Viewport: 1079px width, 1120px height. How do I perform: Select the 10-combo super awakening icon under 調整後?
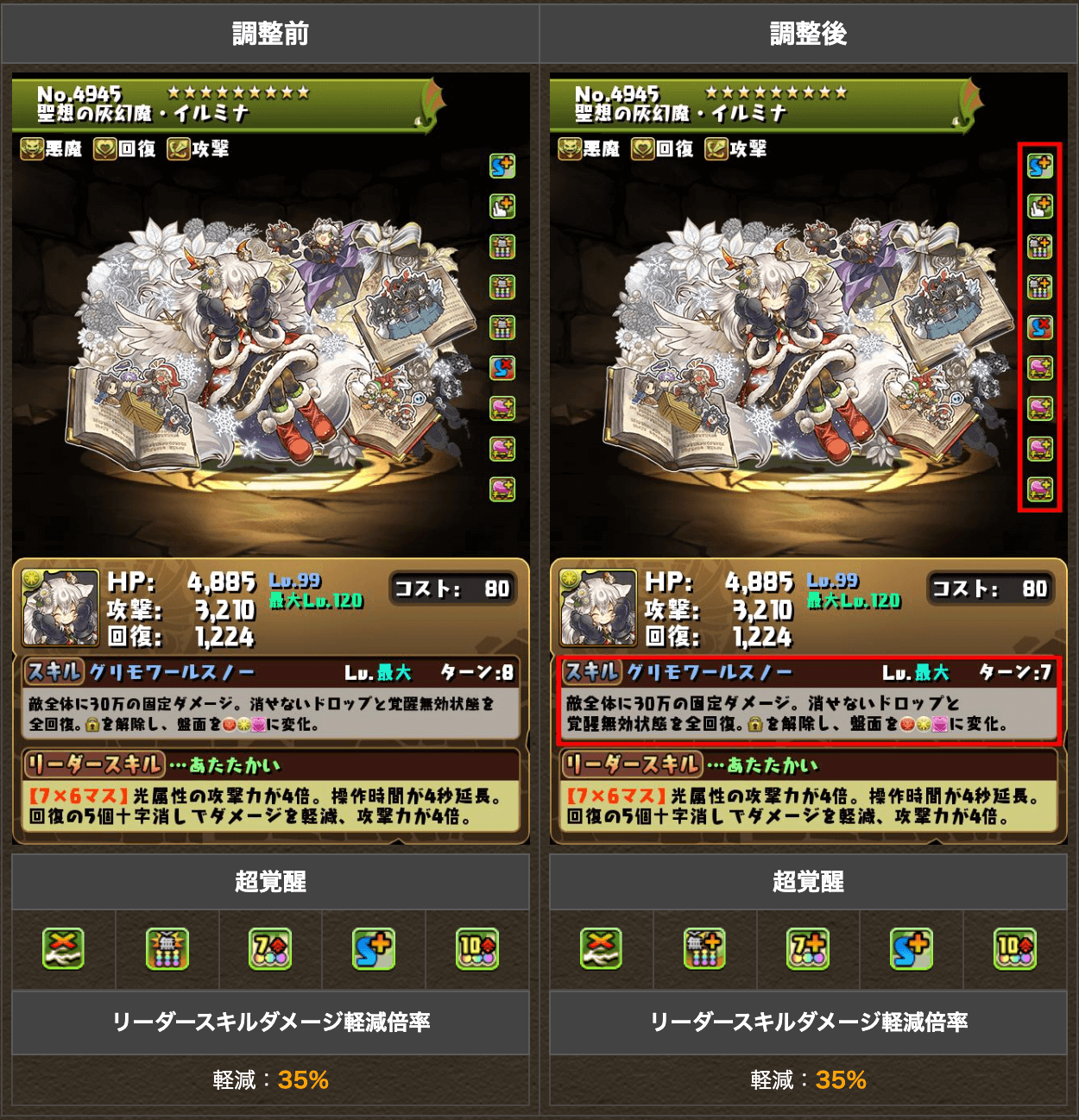pyautogui.click(x=1015, y=949)
